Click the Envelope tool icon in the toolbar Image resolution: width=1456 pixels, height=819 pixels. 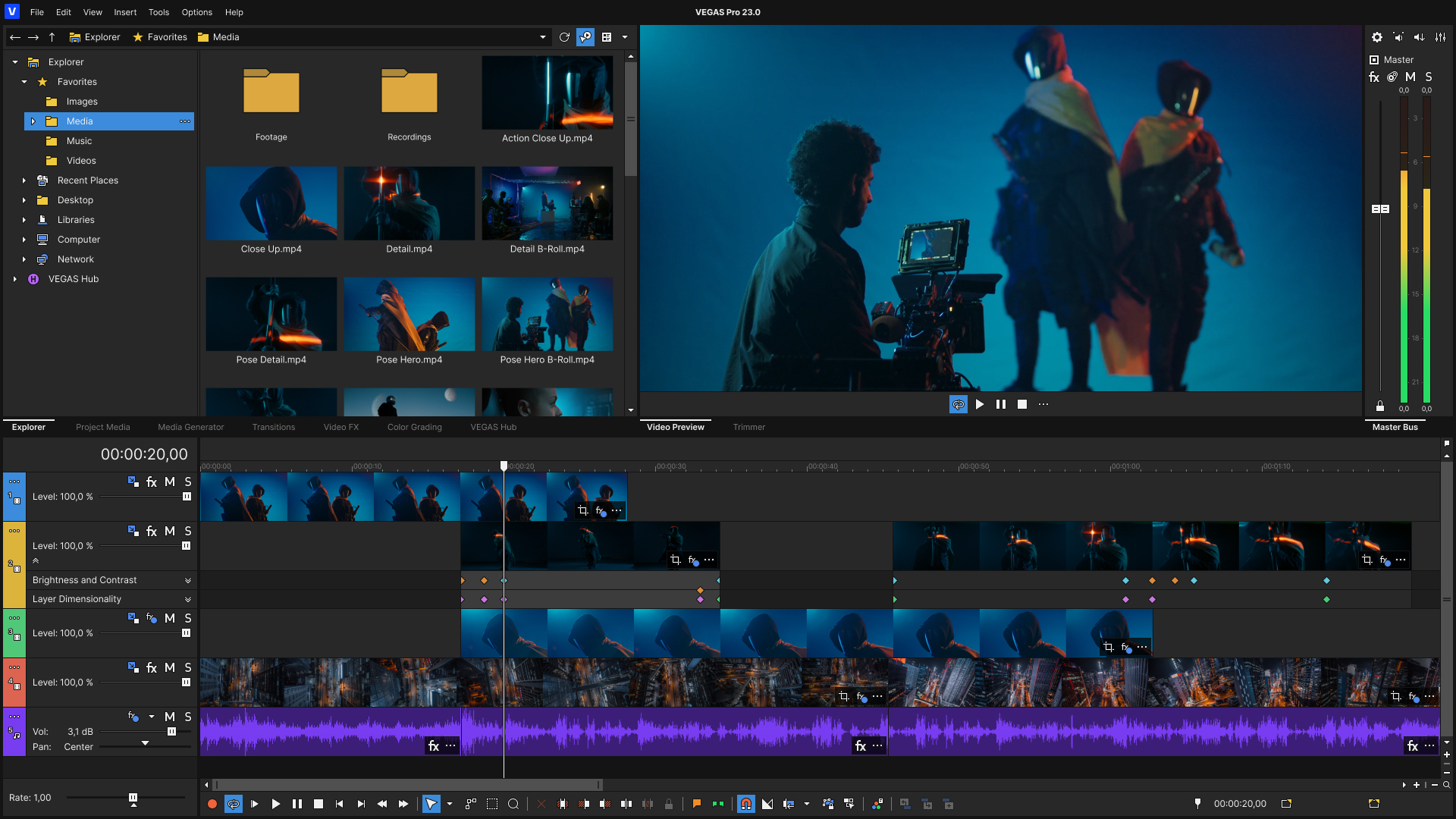point(470,804)
